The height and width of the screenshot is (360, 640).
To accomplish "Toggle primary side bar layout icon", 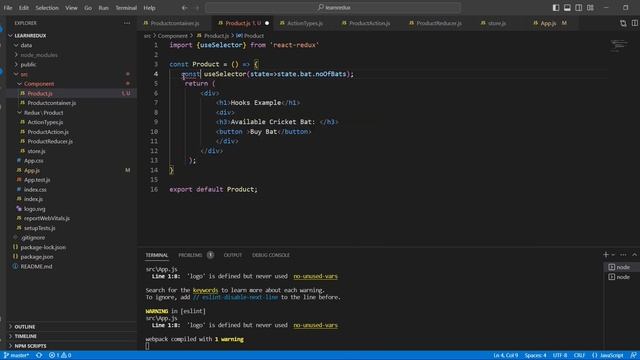I will point(556,7).
